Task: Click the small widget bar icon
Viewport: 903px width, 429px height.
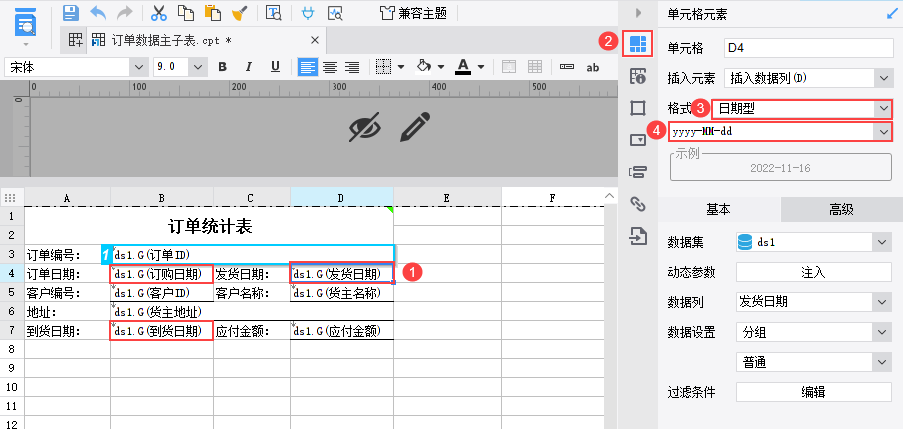Action: 567,67
